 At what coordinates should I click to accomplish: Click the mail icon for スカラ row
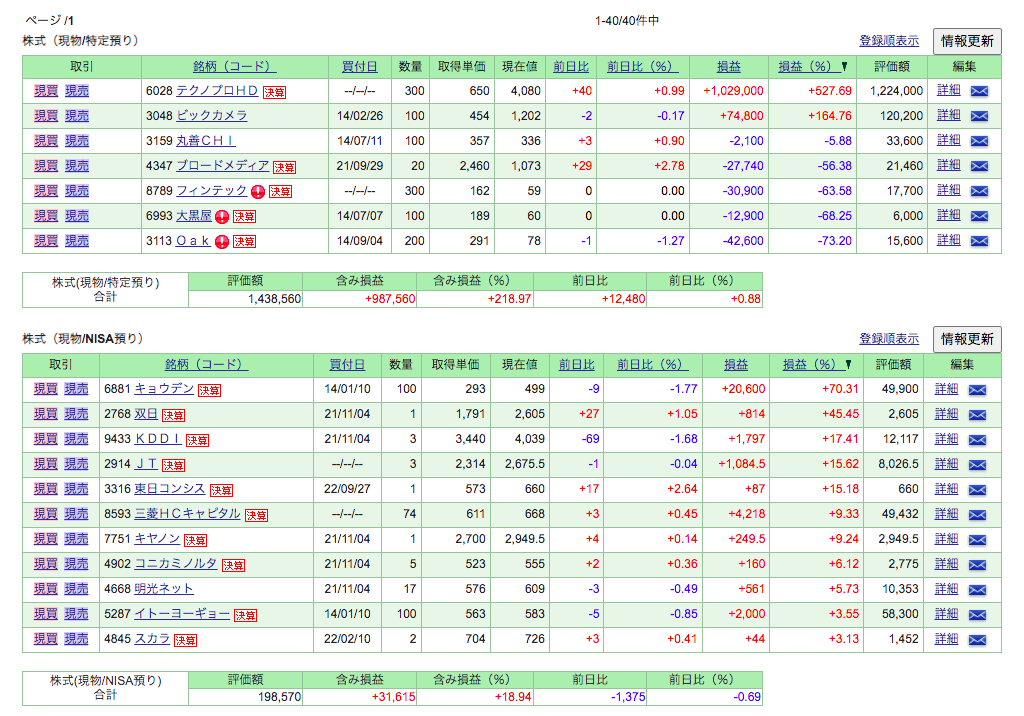point(977,640)
